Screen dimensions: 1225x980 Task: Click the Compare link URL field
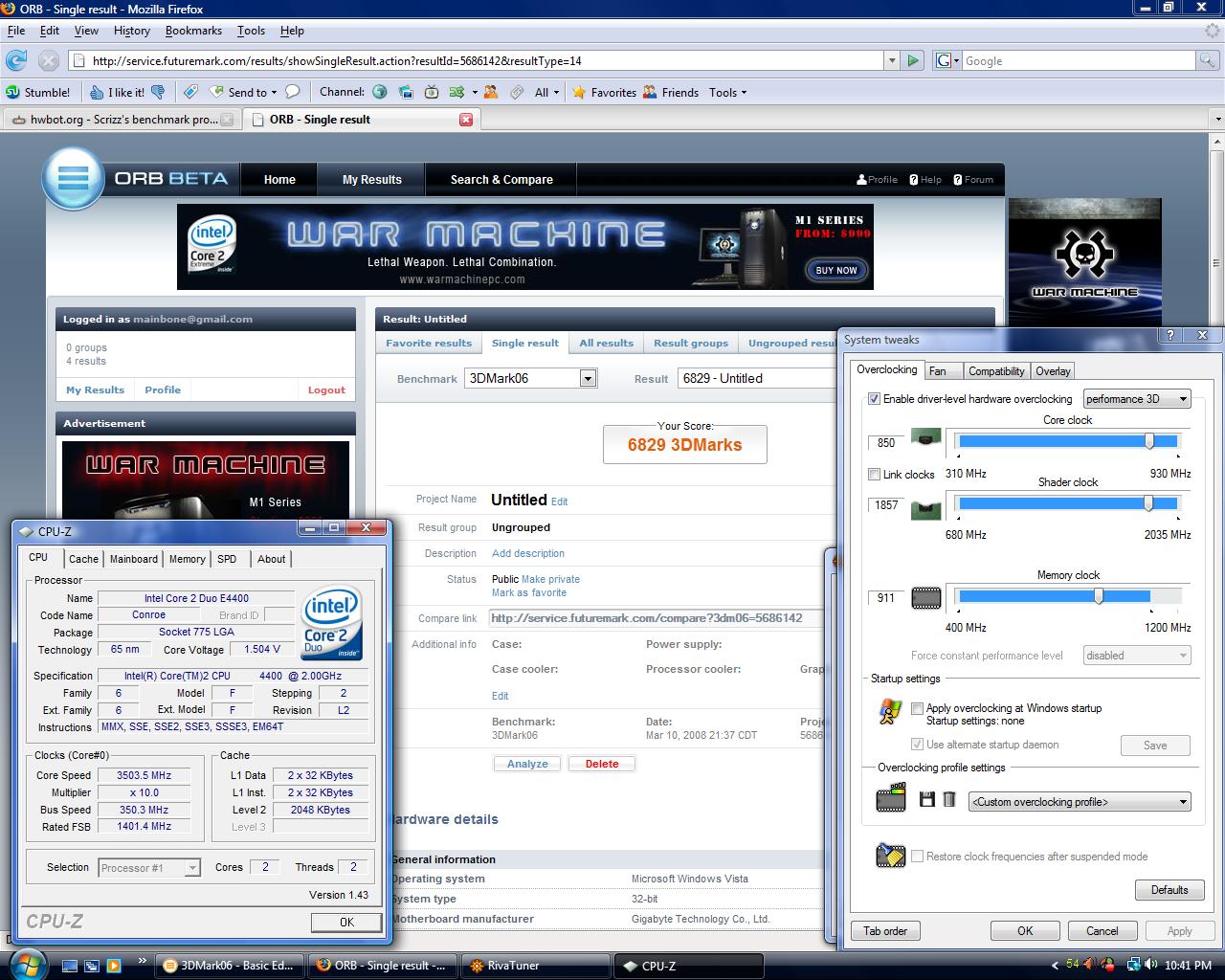pos(656,618)
